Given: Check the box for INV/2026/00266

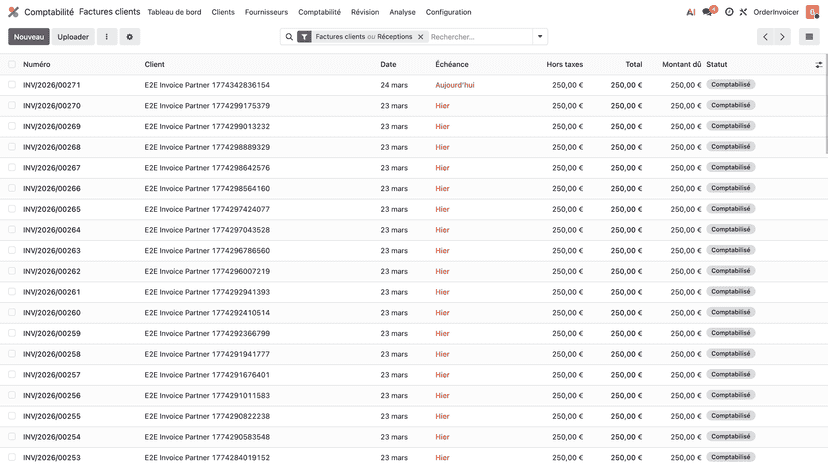Looking at the screenshot, I should pos(12,188).
